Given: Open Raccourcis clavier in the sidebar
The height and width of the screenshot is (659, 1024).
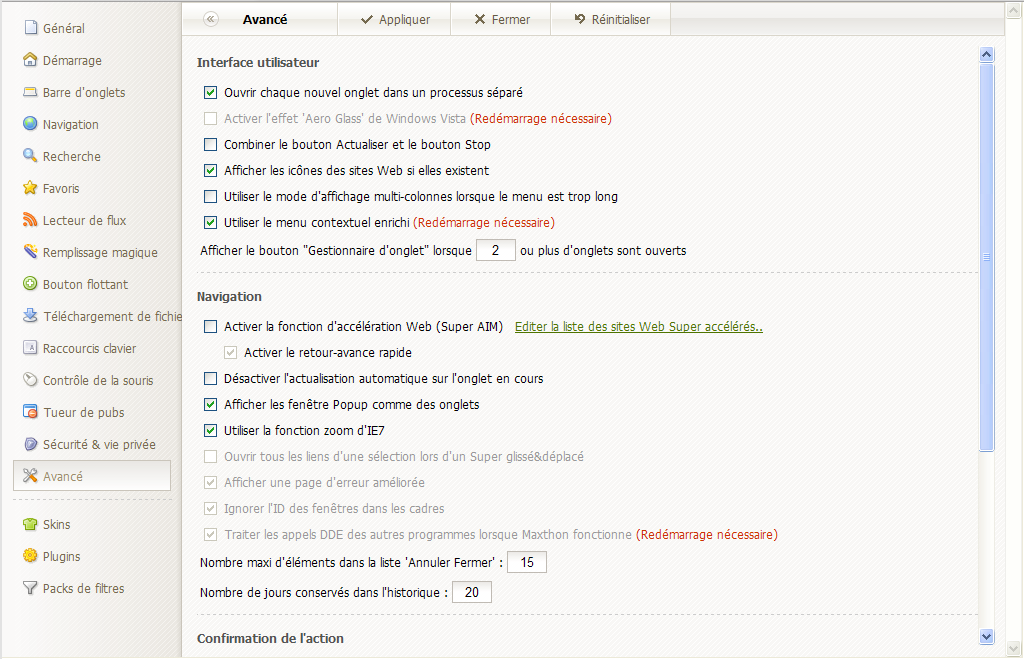Looking at the screenshot, I should pyautogui.click(x=89, y=349).
